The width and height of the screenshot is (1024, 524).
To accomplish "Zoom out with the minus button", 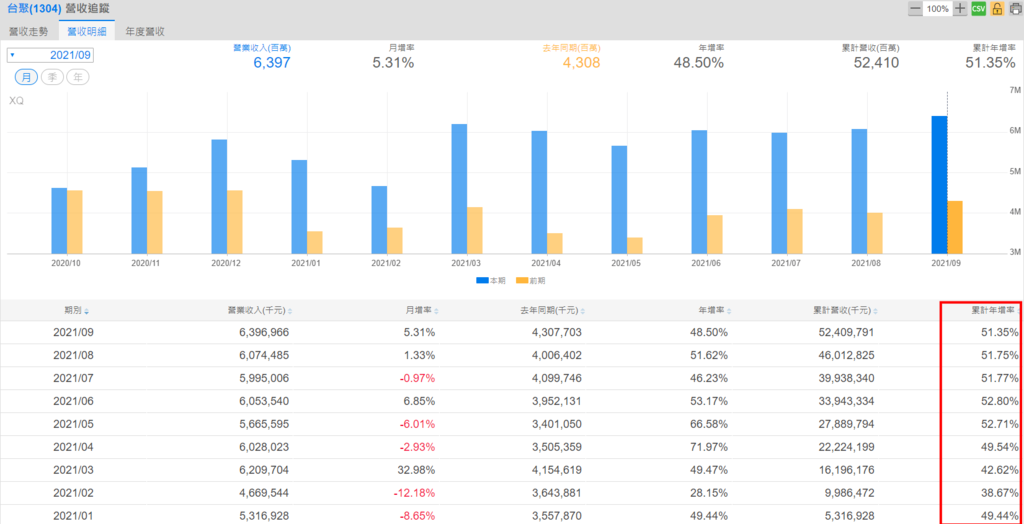I will point(915,8).
